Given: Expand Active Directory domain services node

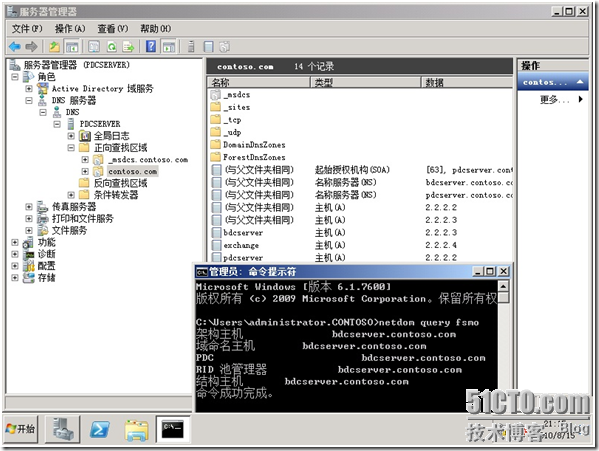Looking at the screenshot, I should coord(29,89).
